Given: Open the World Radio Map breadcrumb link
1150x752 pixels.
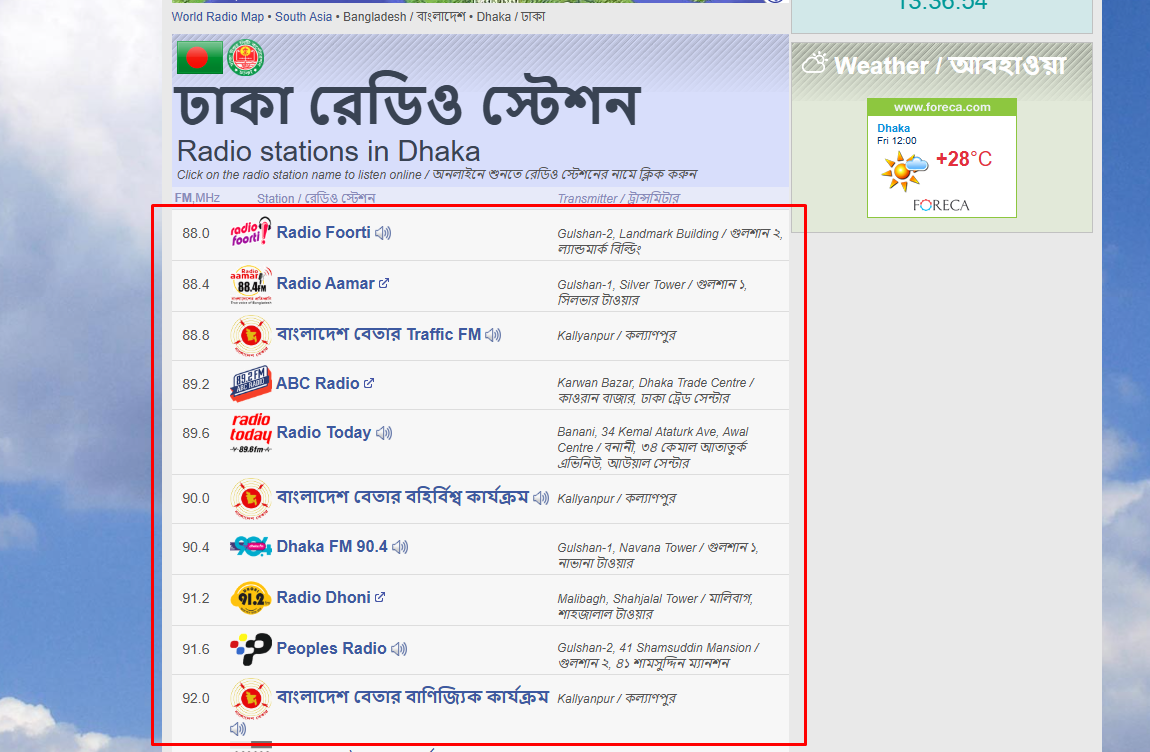Looking at the screenshot, I should pos(214,16).
